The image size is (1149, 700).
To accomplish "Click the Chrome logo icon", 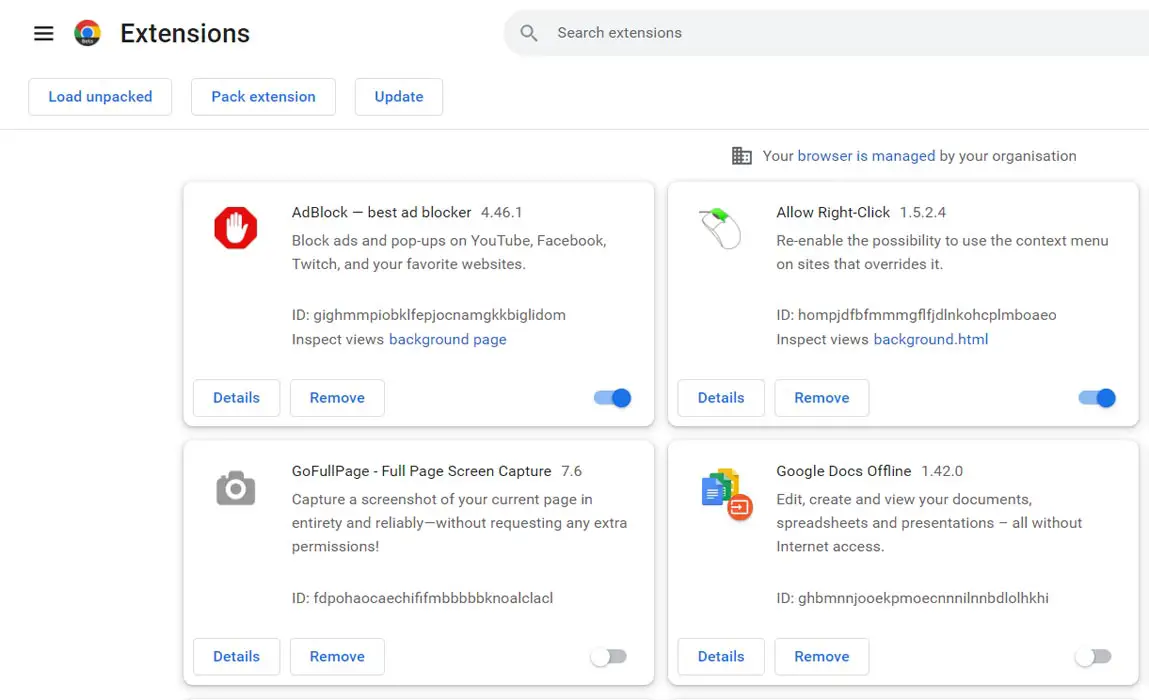I will [x=87, y=33].
